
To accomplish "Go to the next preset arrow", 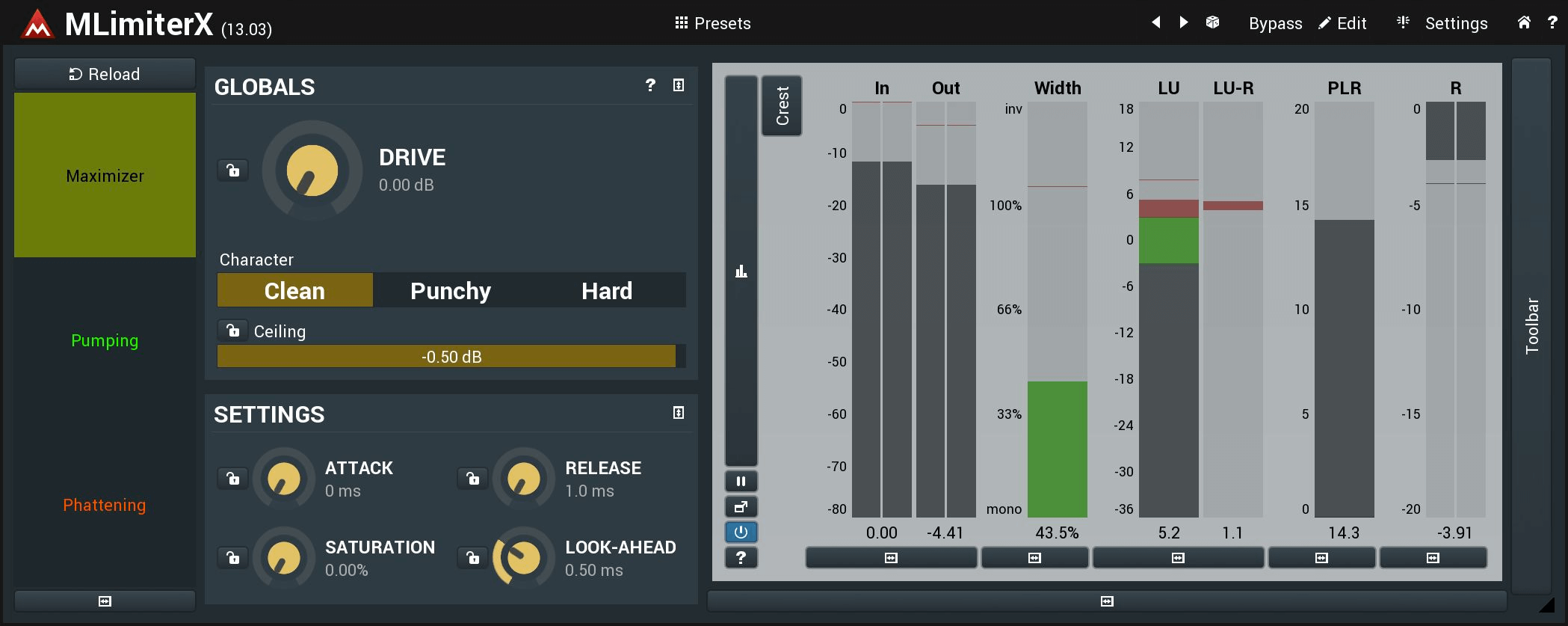I will coord(1184,22).
